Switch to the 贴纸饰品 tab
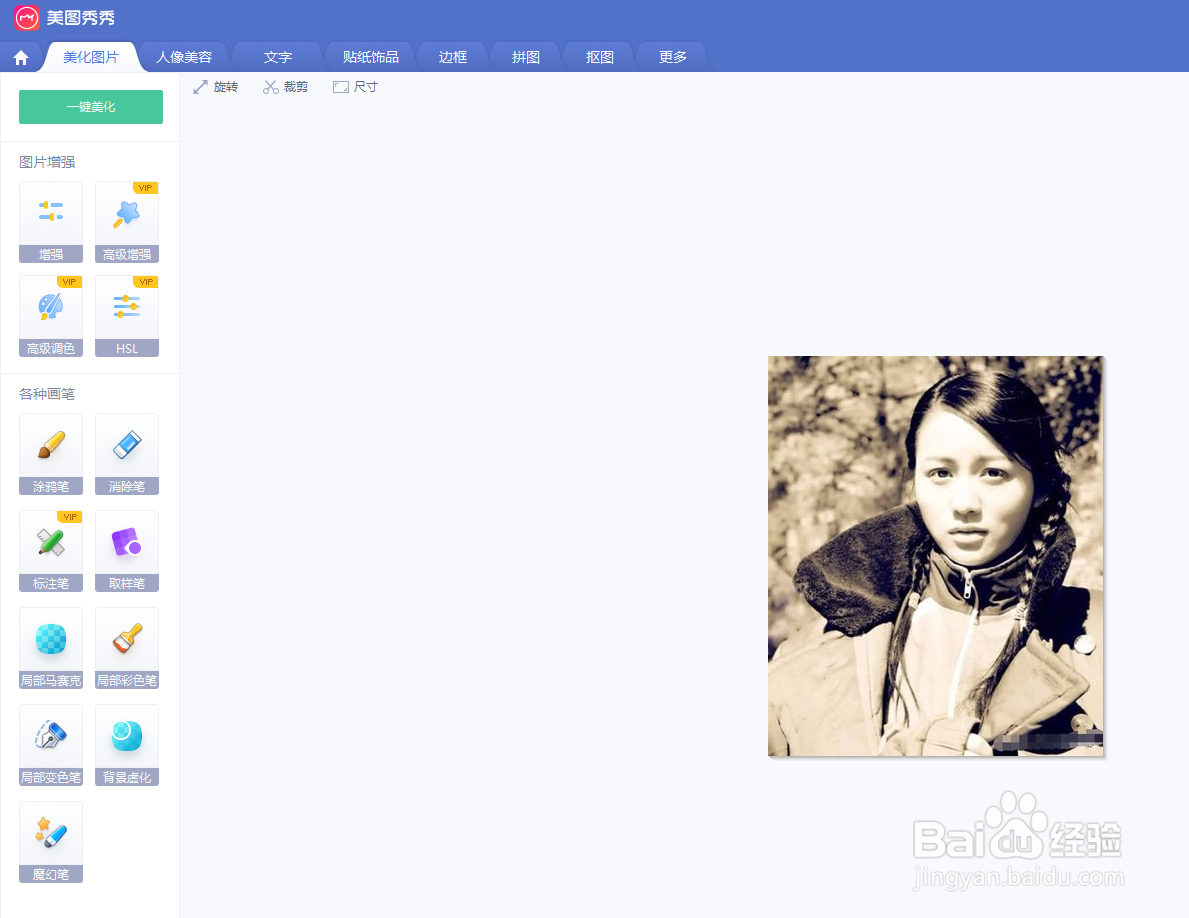Viewport: 1189px width, 918px height. pos(370,58)
